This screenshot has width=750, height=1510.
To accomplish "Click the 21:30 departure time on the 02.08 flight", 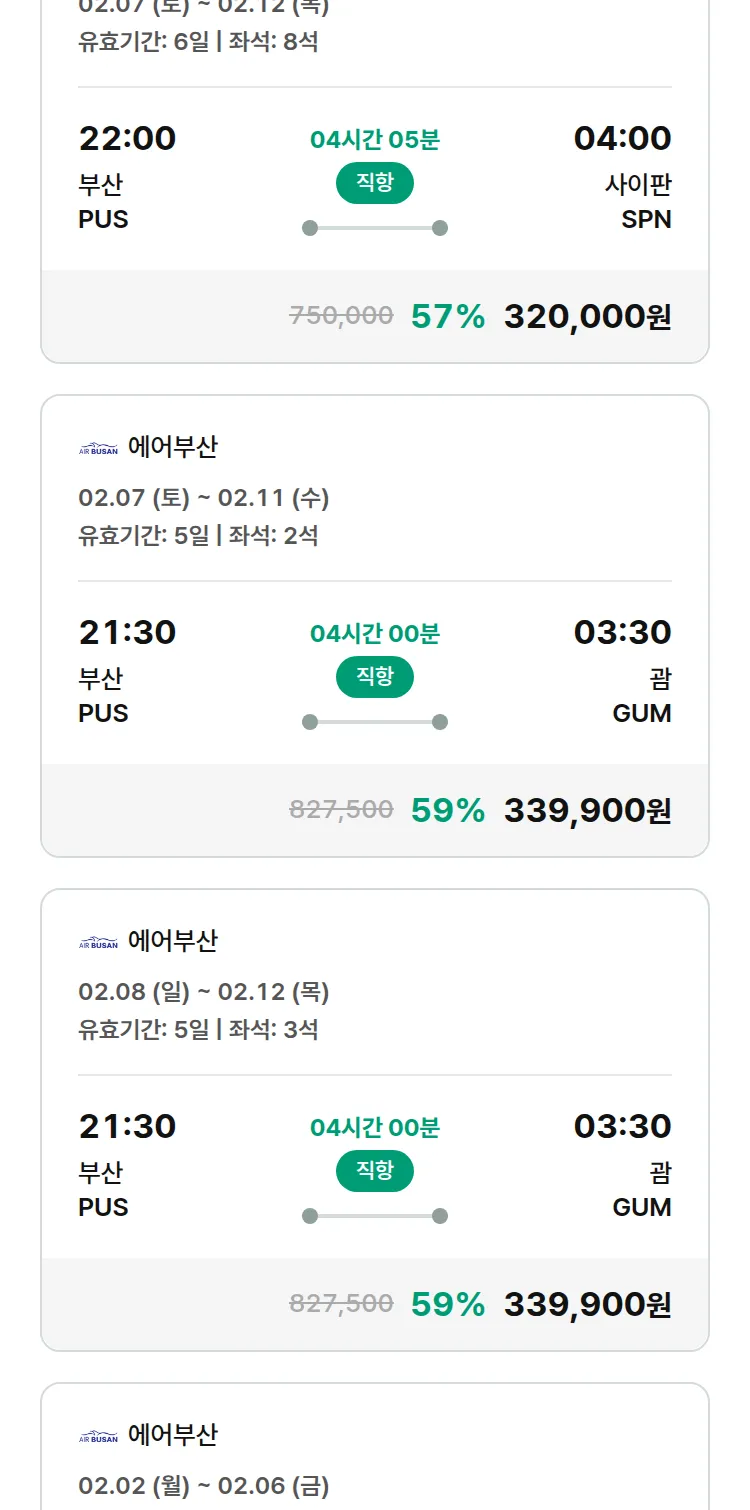I will [x=125, y=1126].
